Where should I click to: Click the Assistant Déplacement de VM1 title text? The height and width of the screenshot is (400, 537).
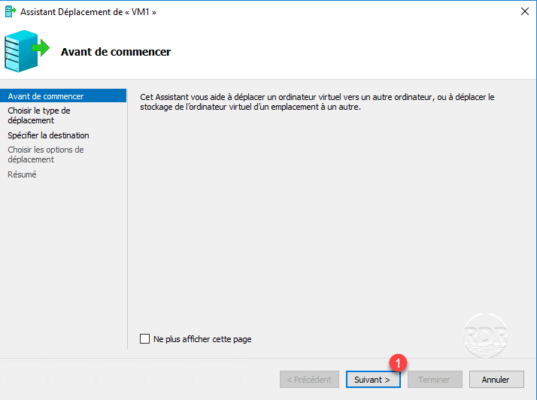pos(88,12)
